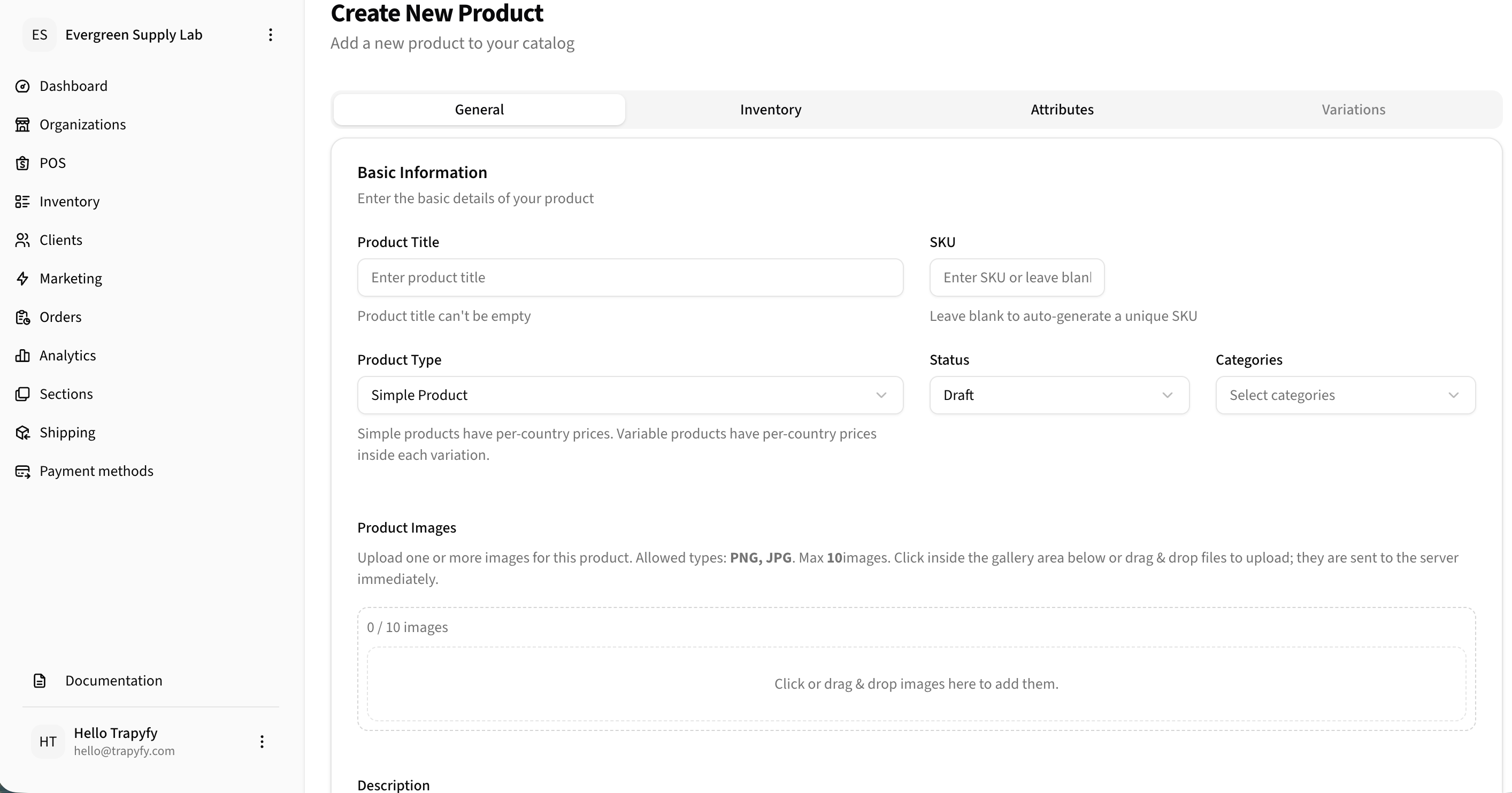Click the Hello Trapyfy user name
Screen dimensions: 1512x793
(x=116, y=733)
